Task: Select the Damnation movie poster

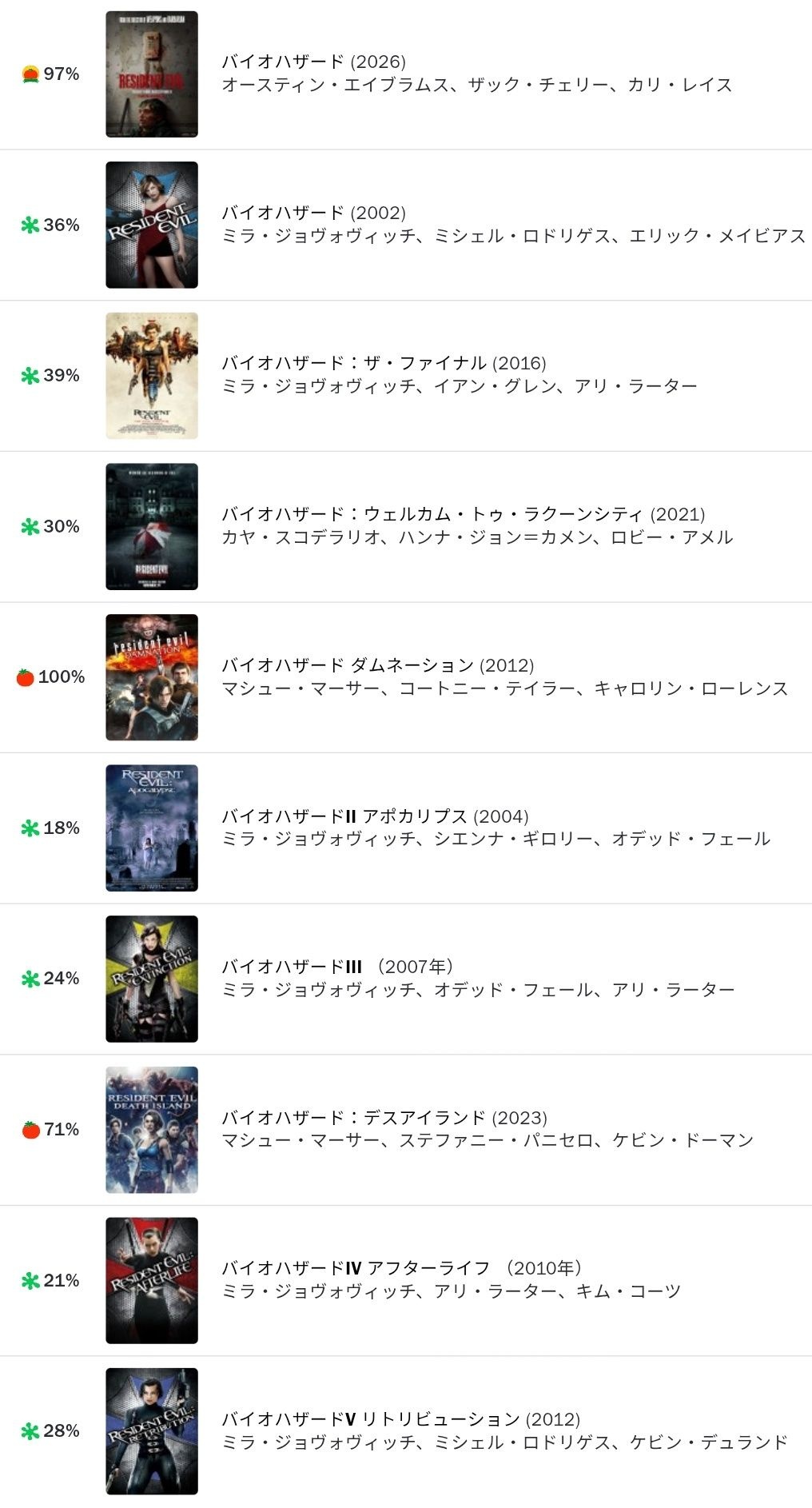Action: coord(152,677)
